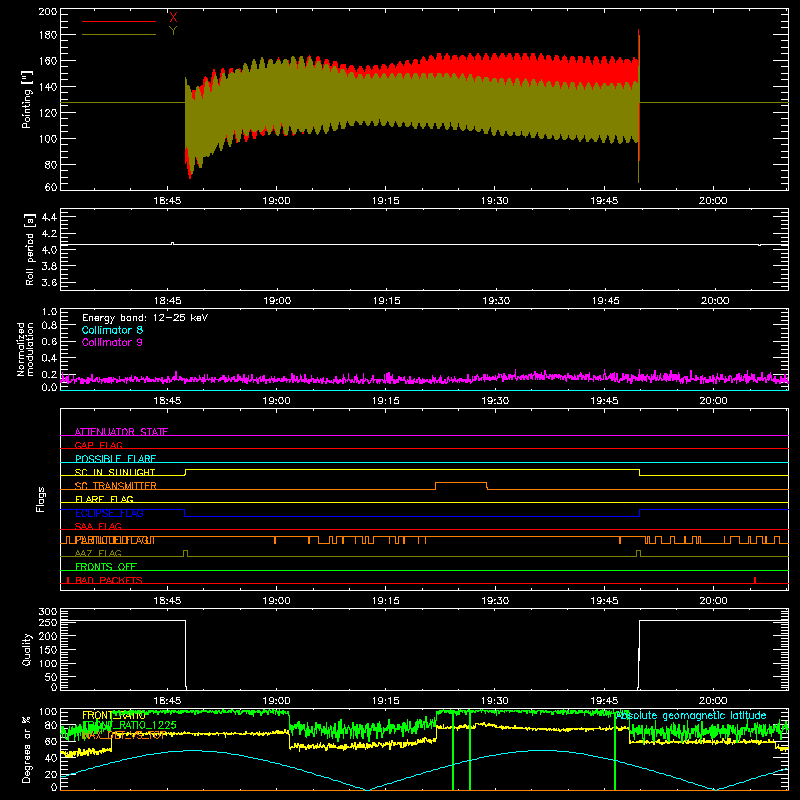Click the Energy band: 12-25 keV label
The image size is (800, 800).
(x=145, y=318)
